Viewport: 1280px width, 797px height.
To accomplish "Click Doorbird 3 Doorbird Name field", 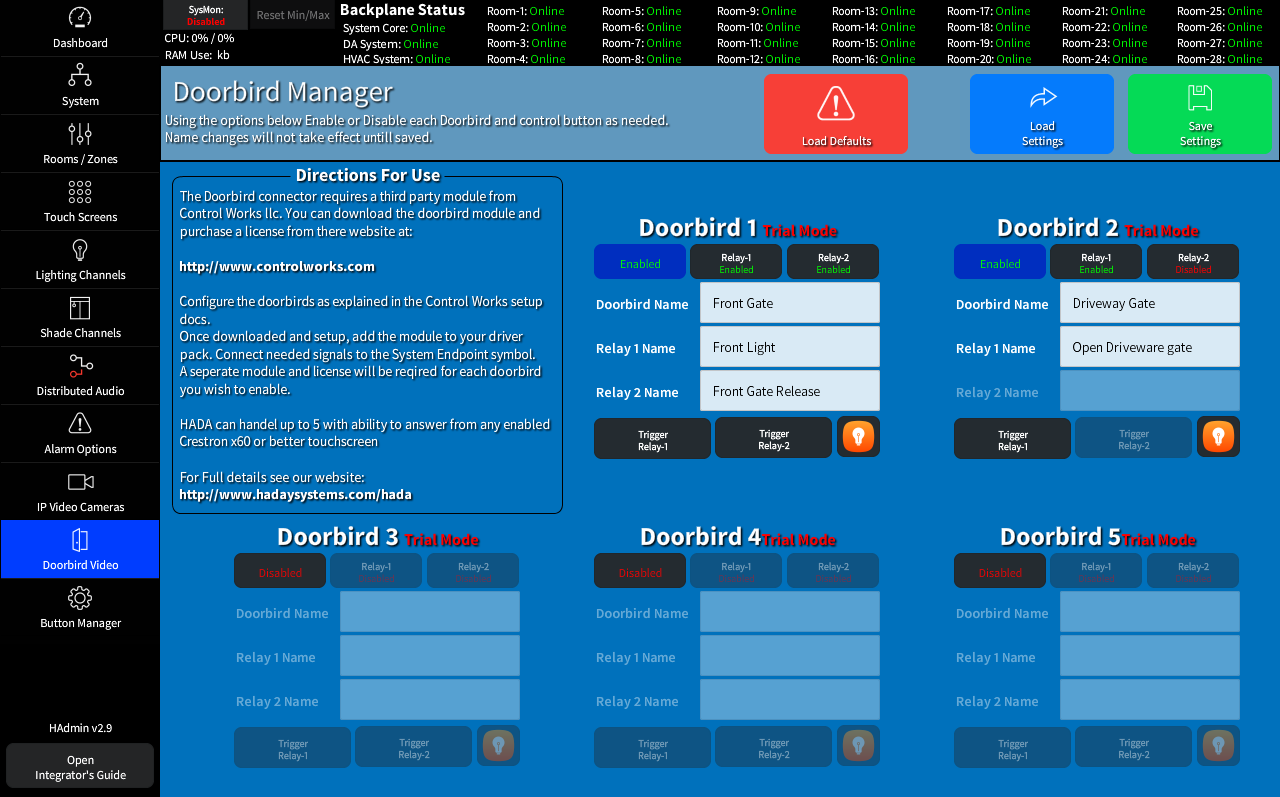I will coord(430,611).
